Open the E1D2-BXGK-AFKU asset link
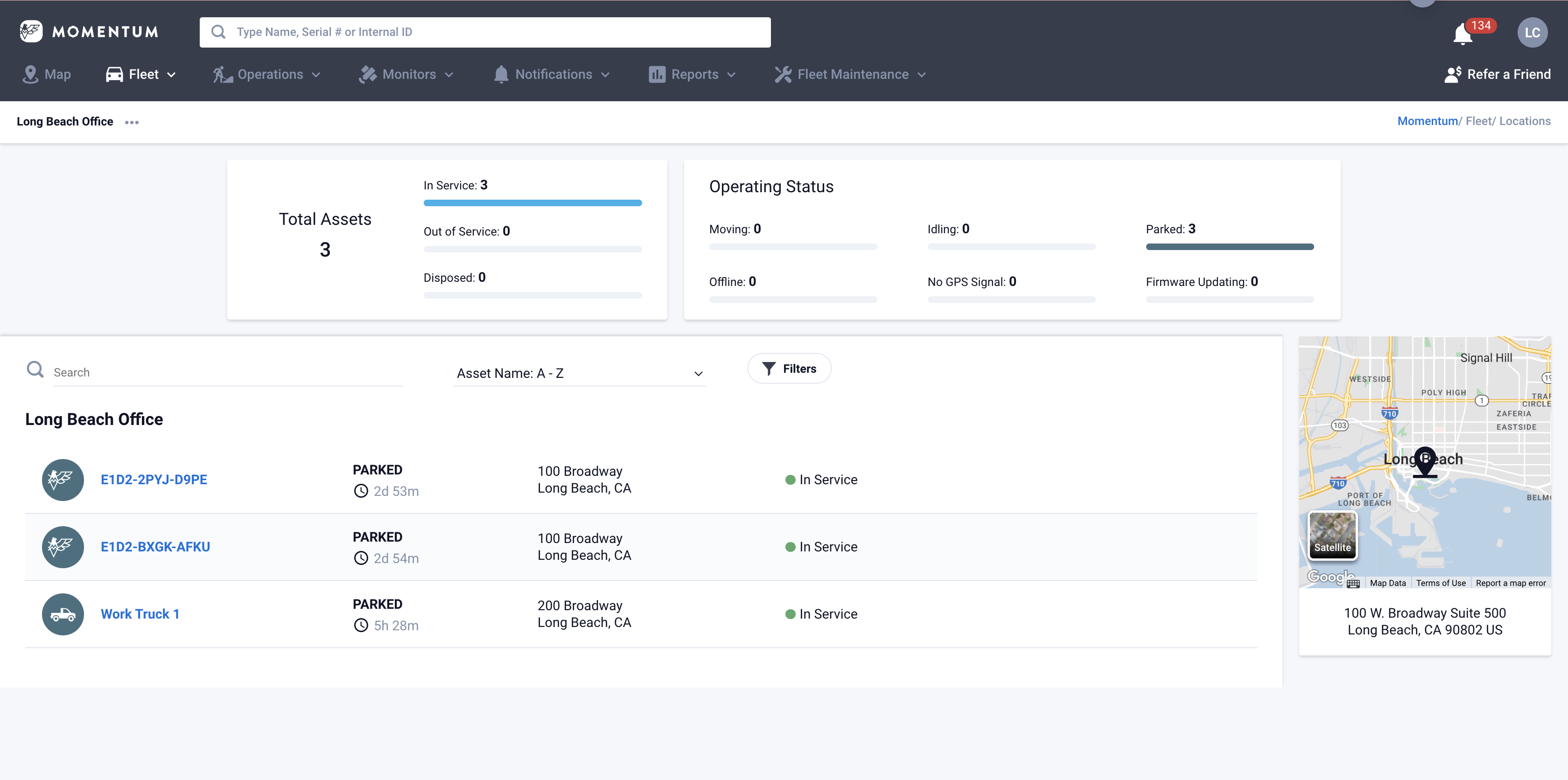Screen dimensions: 1568x780 pyautogui.click(x=155, y=547)
